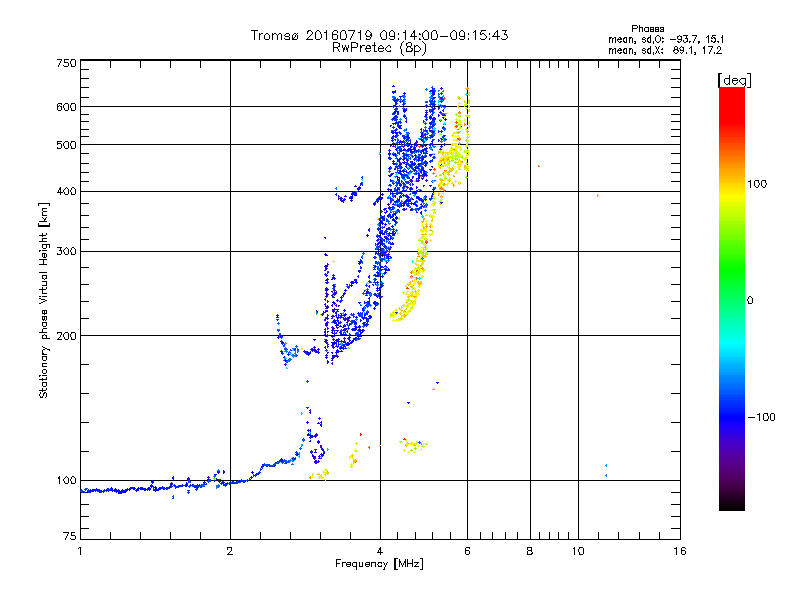Screen dimensions: 800x600
Task: Click the isolated orange point near 8 MHz
Action: [x=539, y=166]
